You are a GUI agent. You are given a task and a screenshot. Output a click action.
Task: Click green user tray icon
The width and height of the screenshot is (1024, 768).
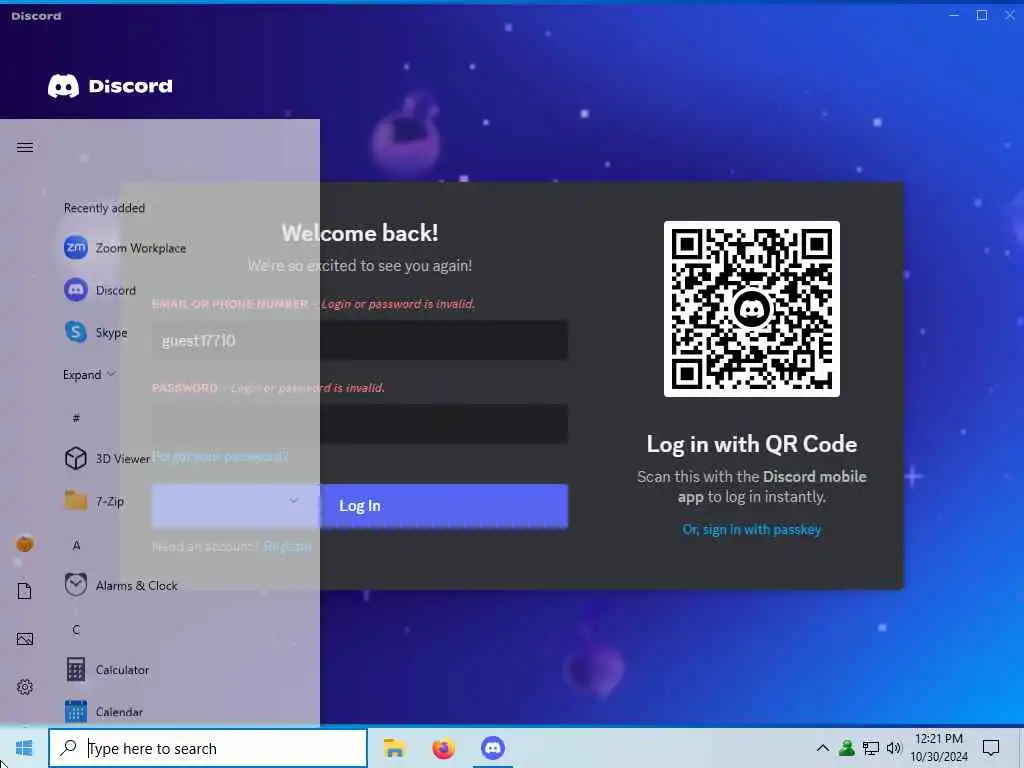[x=846, y=748]
